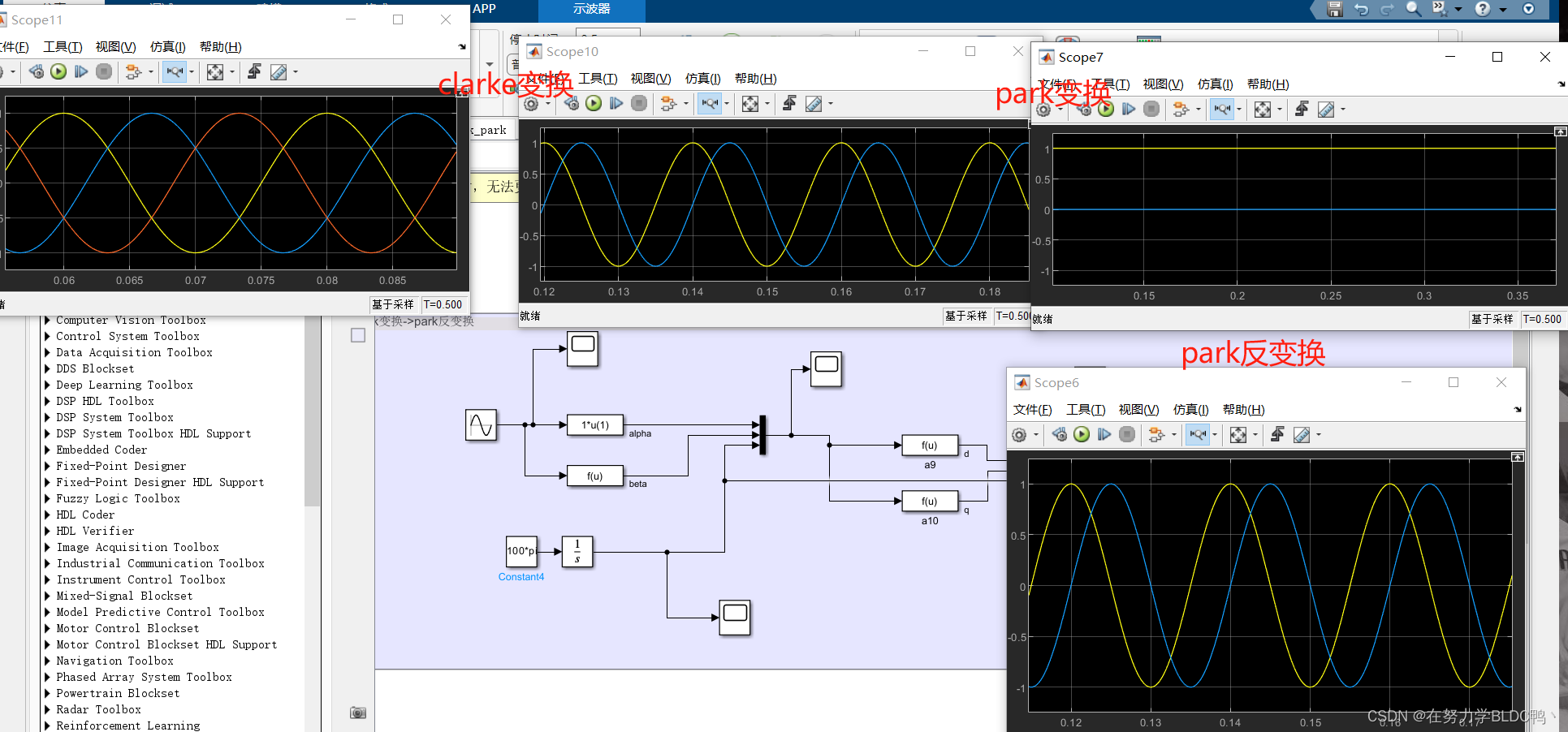
Task: Maximize axes button in Scope6 plot
Action: tap(1517, 458)
